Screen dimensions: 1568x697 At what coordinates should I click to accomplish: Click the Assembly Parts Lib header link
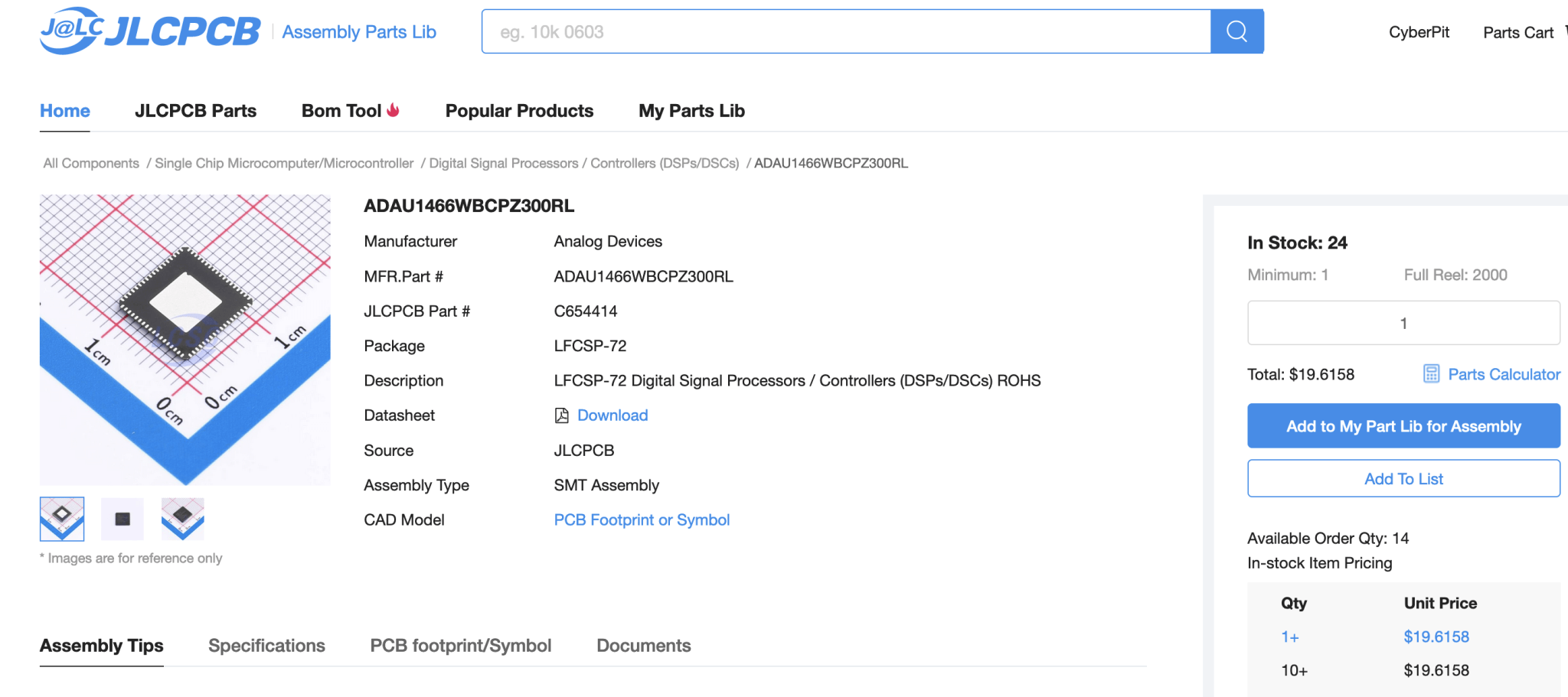359,32
